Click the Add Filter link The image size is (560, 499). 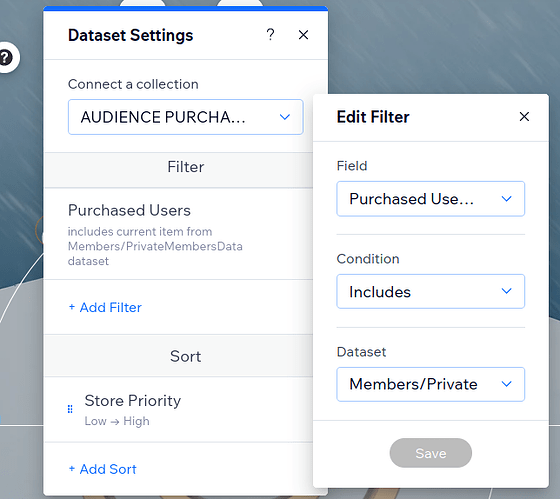click(x=105, y=307)
